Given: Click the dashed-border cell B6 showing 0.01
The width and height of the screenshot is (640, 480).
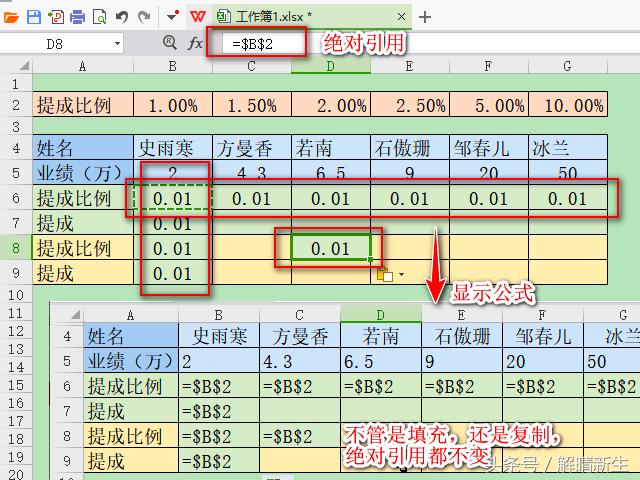Looking at the screenshot, I should [x=173, y=198].
